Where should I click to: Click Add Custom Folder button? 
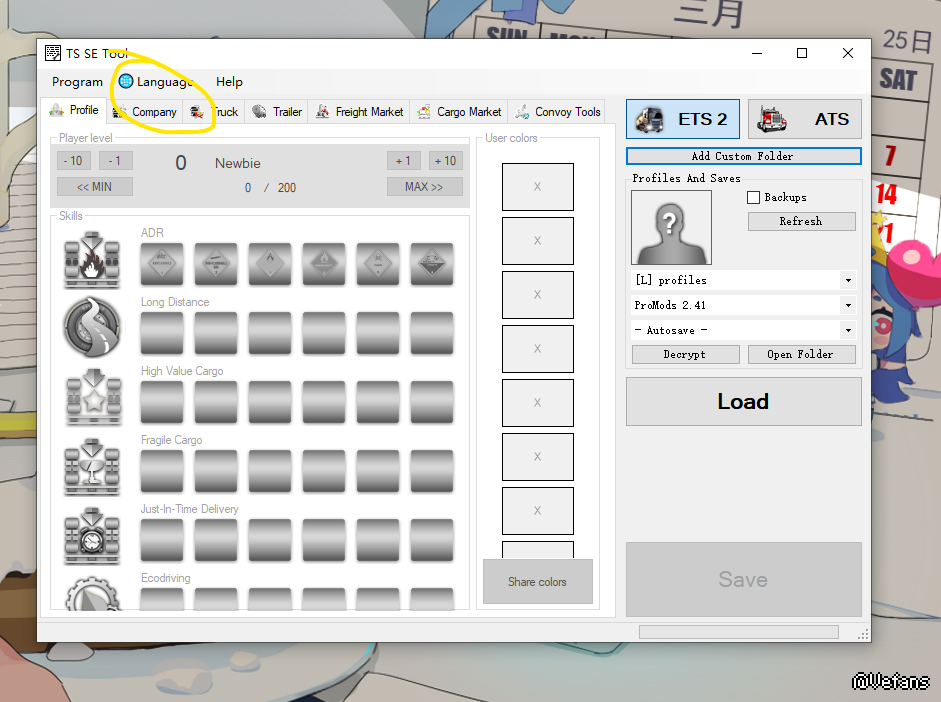pyautogui.click(x=744, y=156)
